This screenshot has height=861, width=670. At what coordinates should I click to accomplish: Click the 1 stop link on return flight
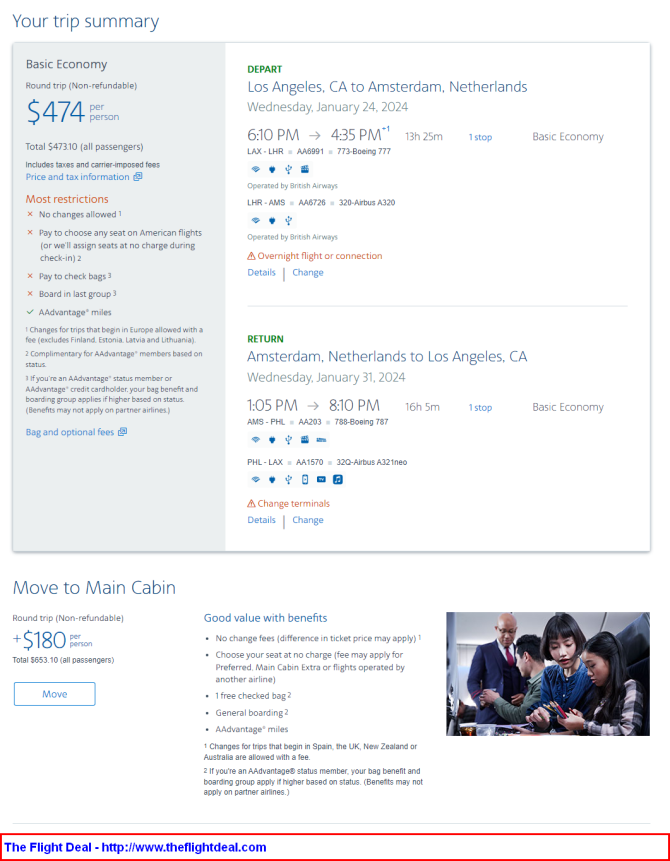480,407
